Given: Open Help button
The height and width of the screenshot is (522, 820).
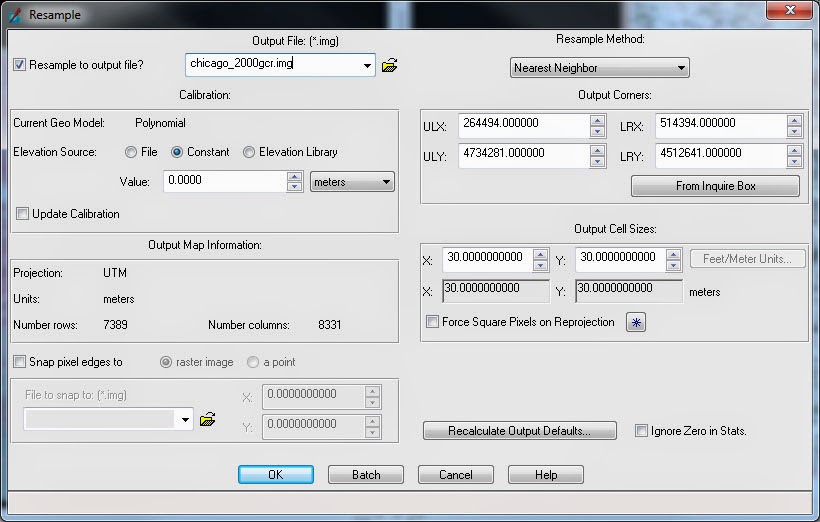Looking at the screenshot, I should pos(545,474).
